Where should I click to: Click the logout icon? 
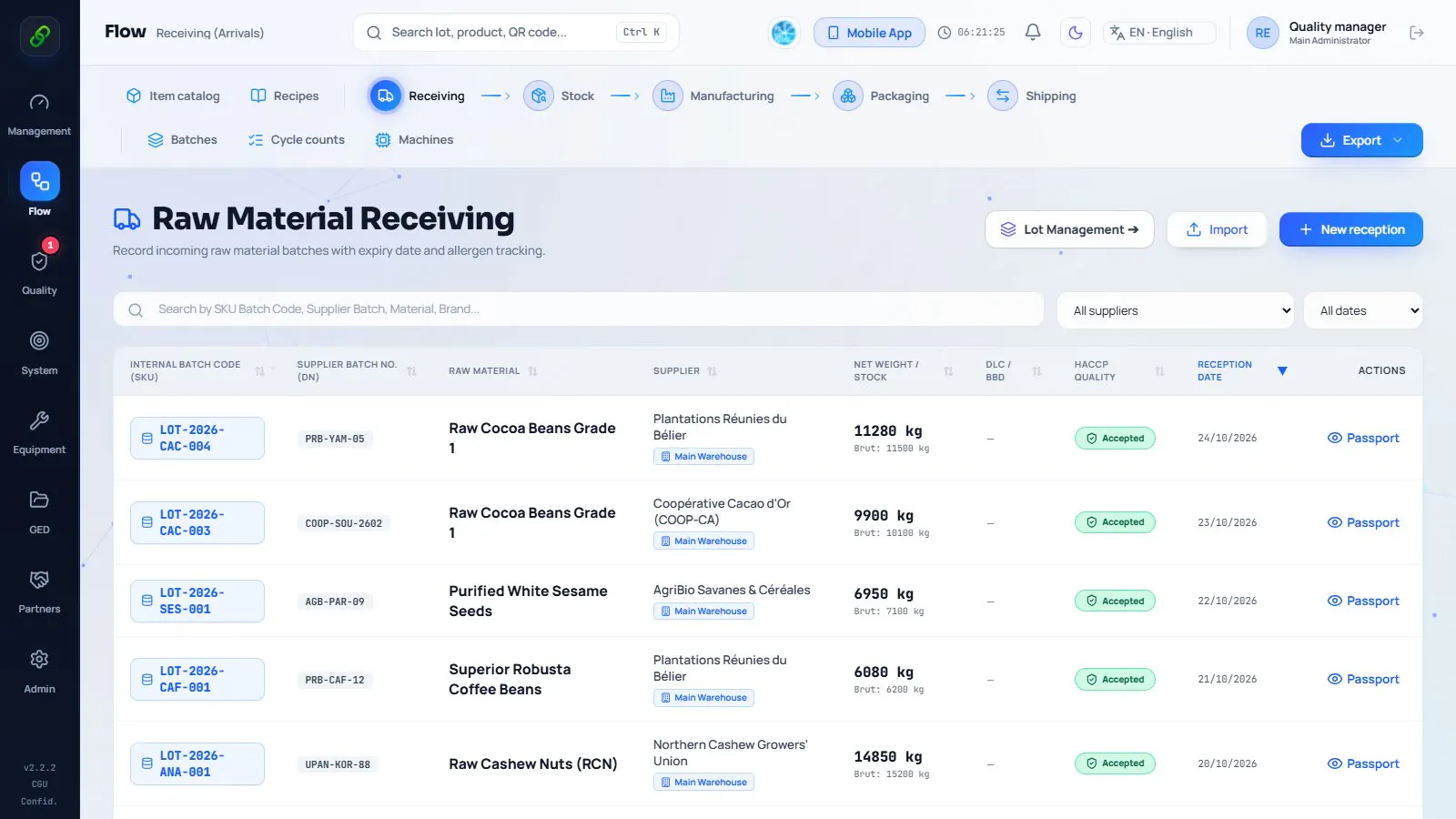1417,33
